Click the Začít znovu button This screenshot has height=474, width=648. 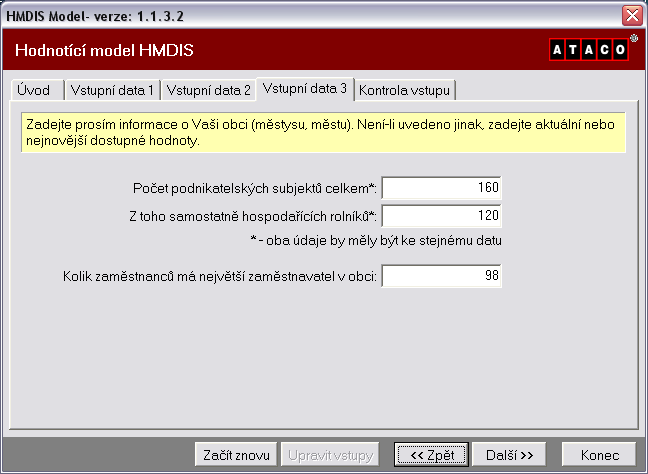click(236, 455)
